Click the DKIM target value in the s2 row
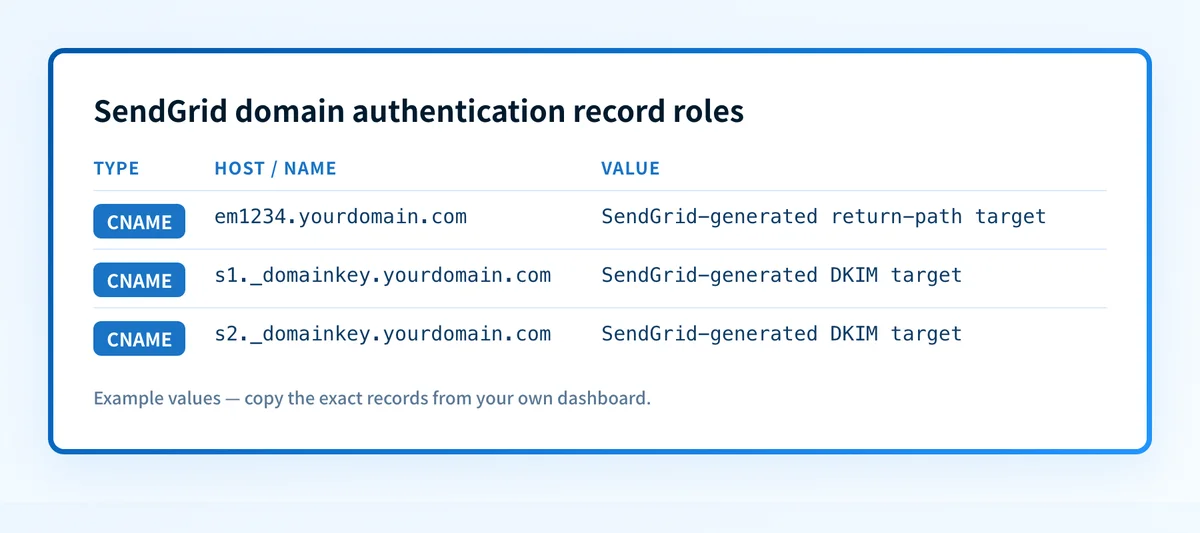Viewport: 1200px width, 533px height. 782,334
